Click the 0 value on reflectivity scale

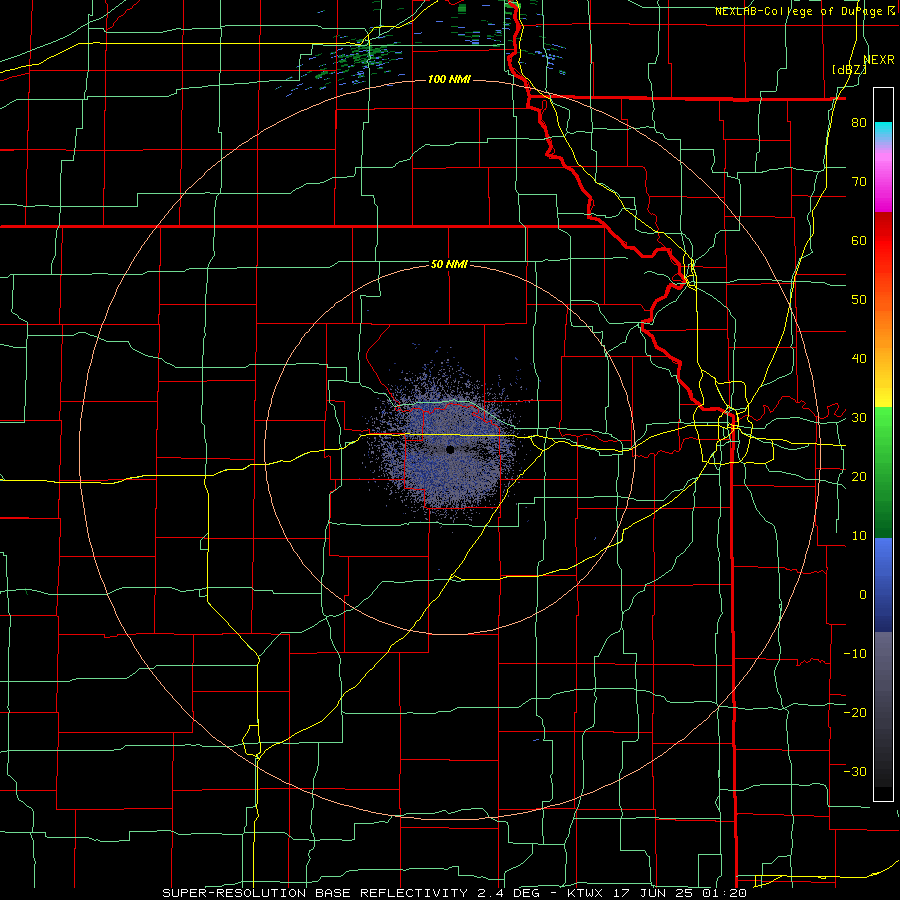(x=863, y=595)
